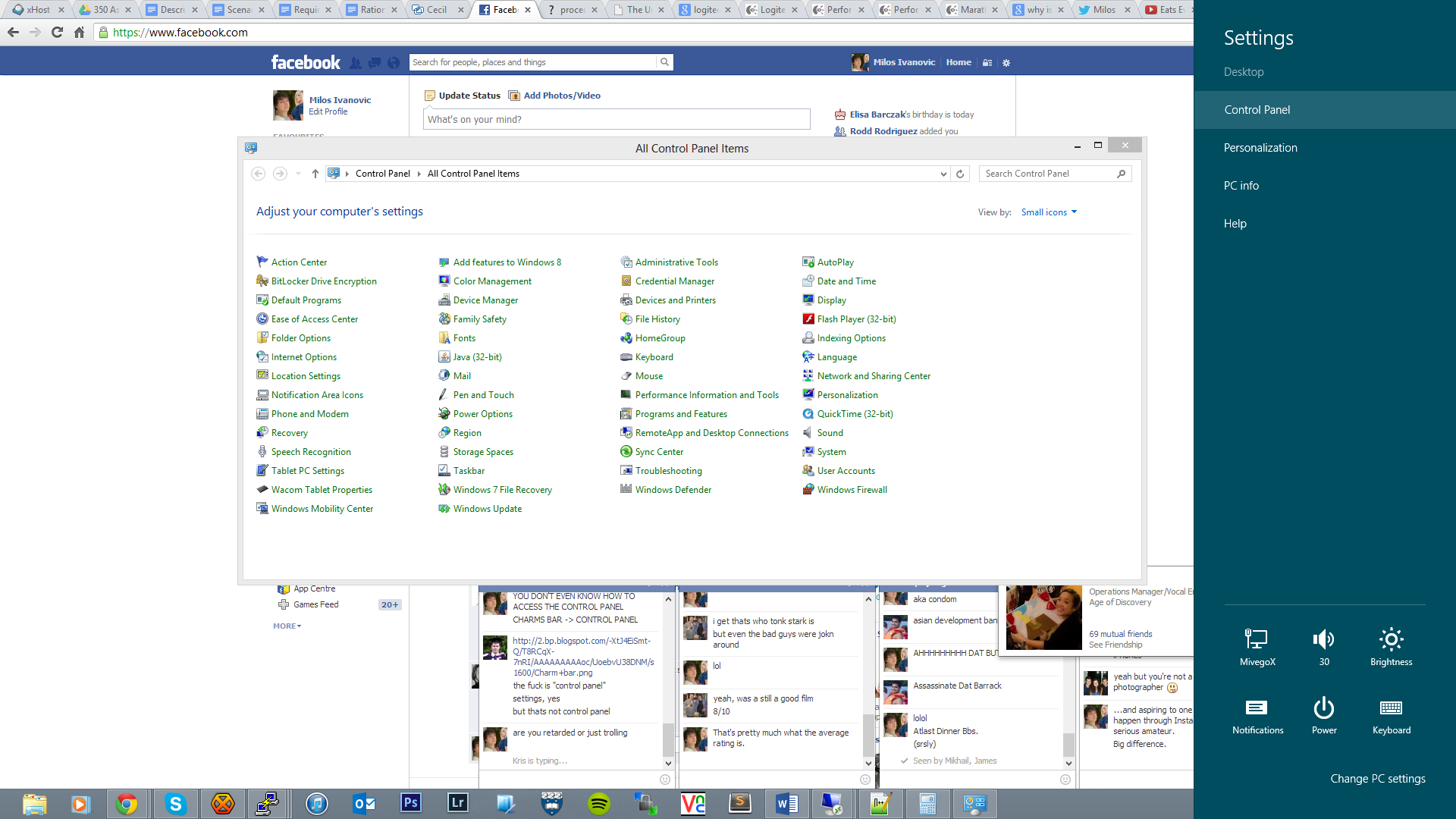This screenshot has width=1456, height=819.
Task: Open Windows Firewall item
Action: click(x=852, y=490)
